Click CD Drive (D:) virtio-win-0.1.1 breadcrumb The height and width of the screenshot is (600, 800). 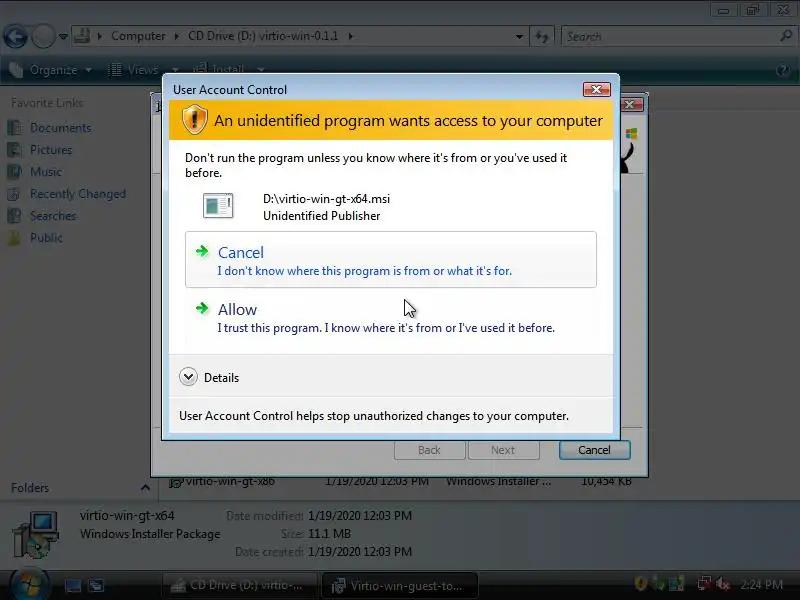(x=263, y=36)
